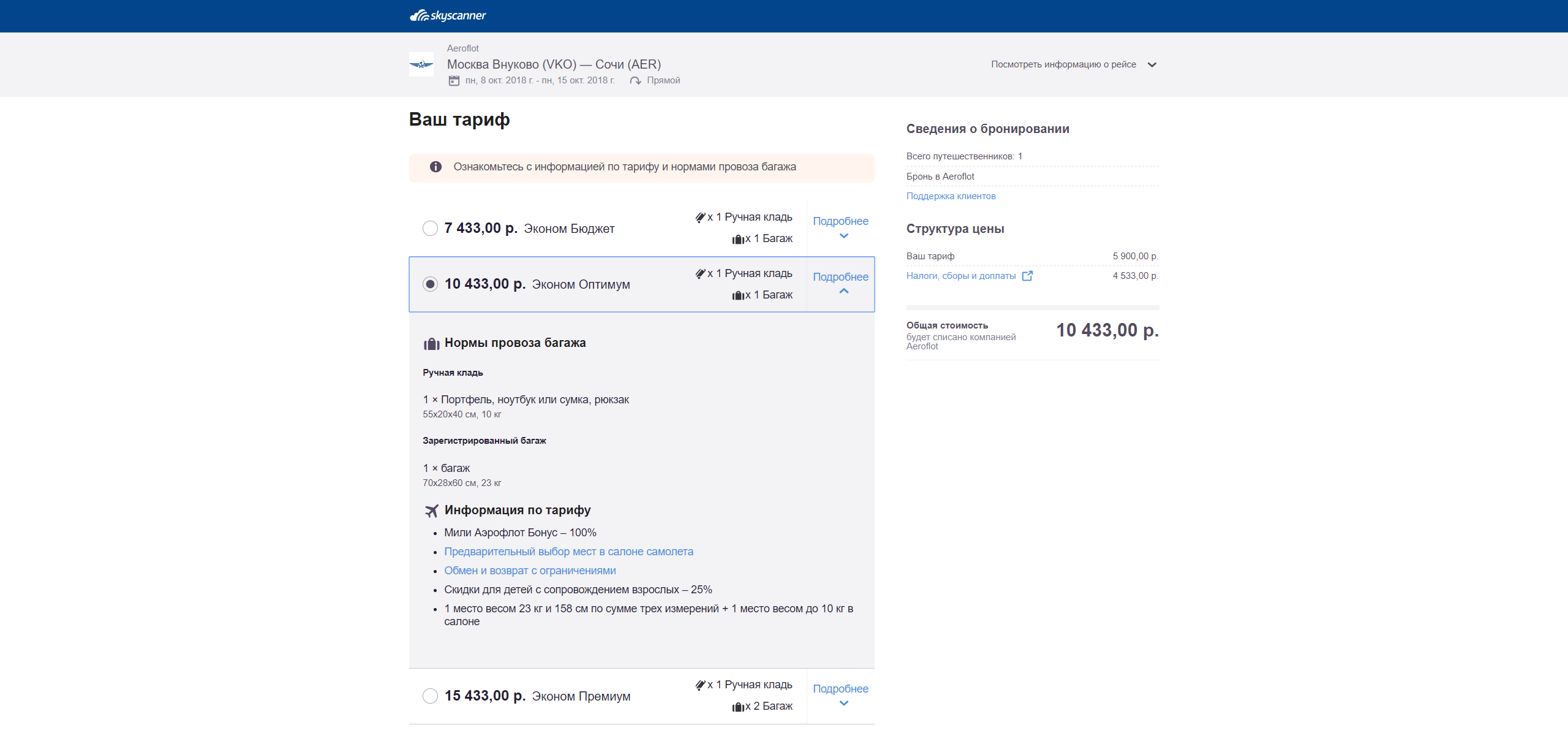This screenshot has height=741, width=1568.
Task: Open Предварительный выбор мест в салоне самолета link
Action: (568, 552)
